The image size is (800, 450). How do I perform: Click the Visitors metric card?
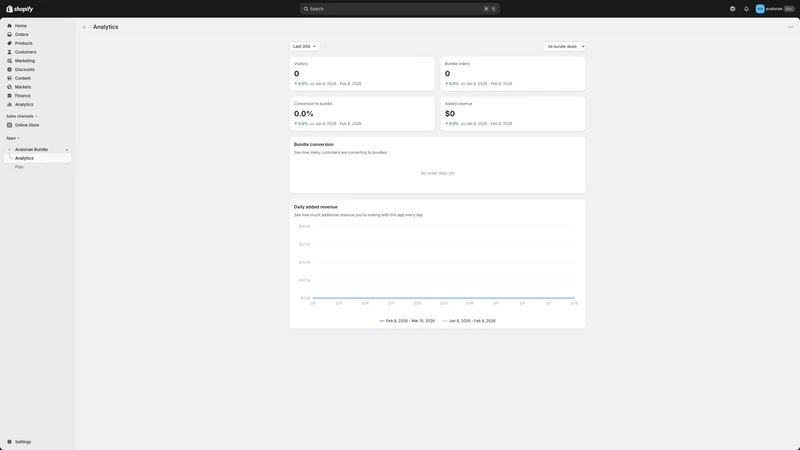click(362, 74)
